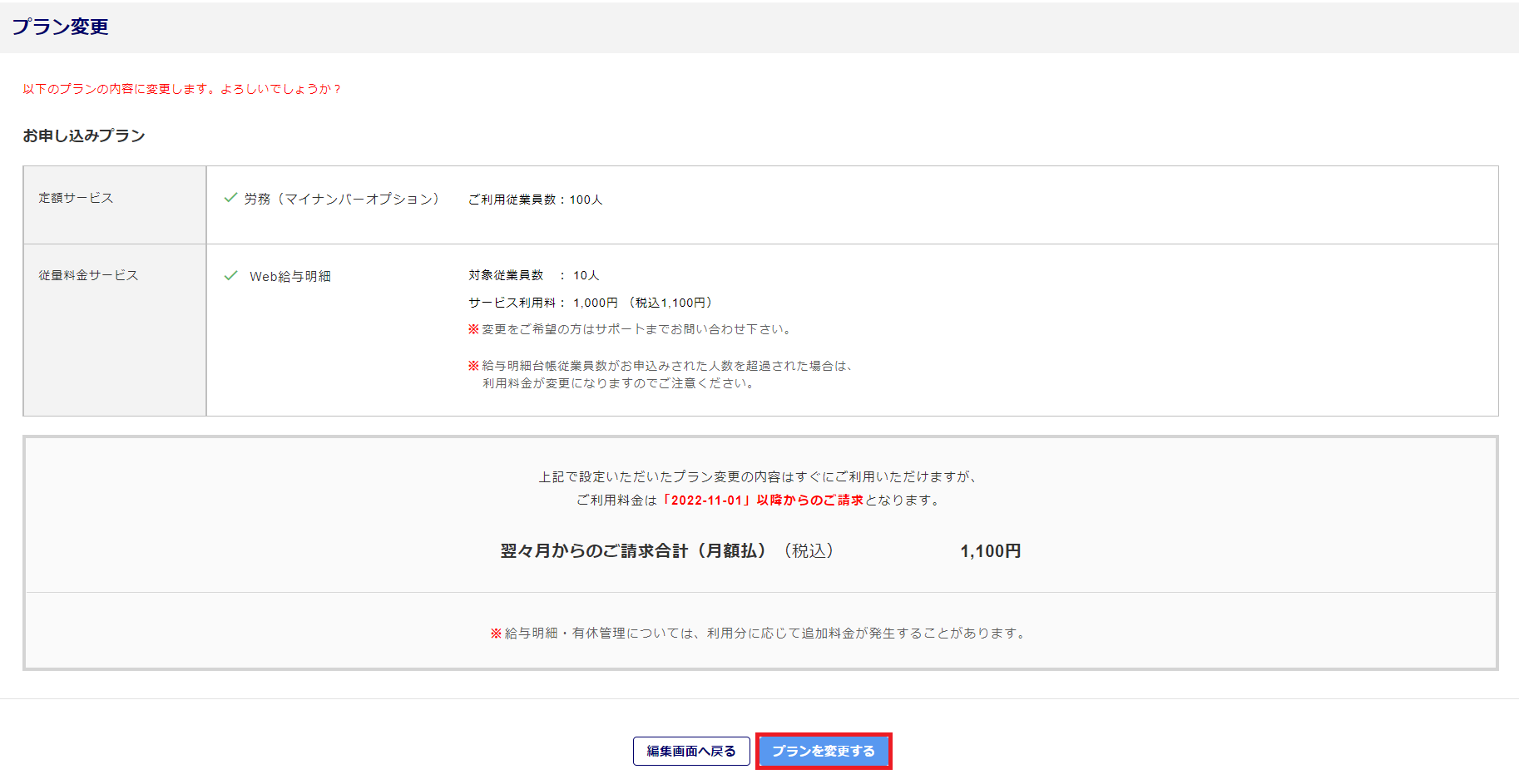Click the note 変更をご希望の方はサポートまで

(629, 329)
